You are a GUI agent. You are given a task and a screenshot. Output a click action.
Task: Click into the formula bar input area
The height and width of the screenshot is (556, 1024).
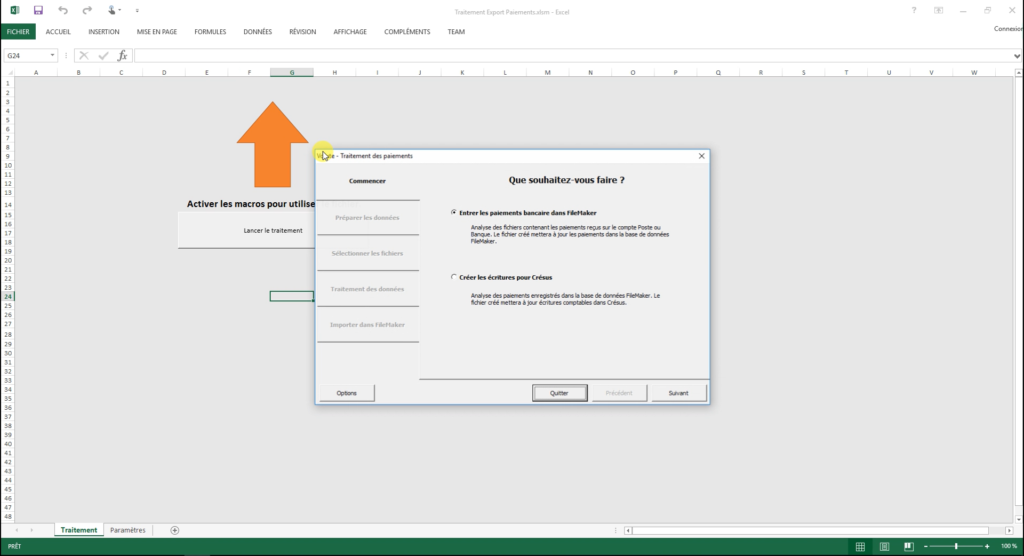pos(573,56)
